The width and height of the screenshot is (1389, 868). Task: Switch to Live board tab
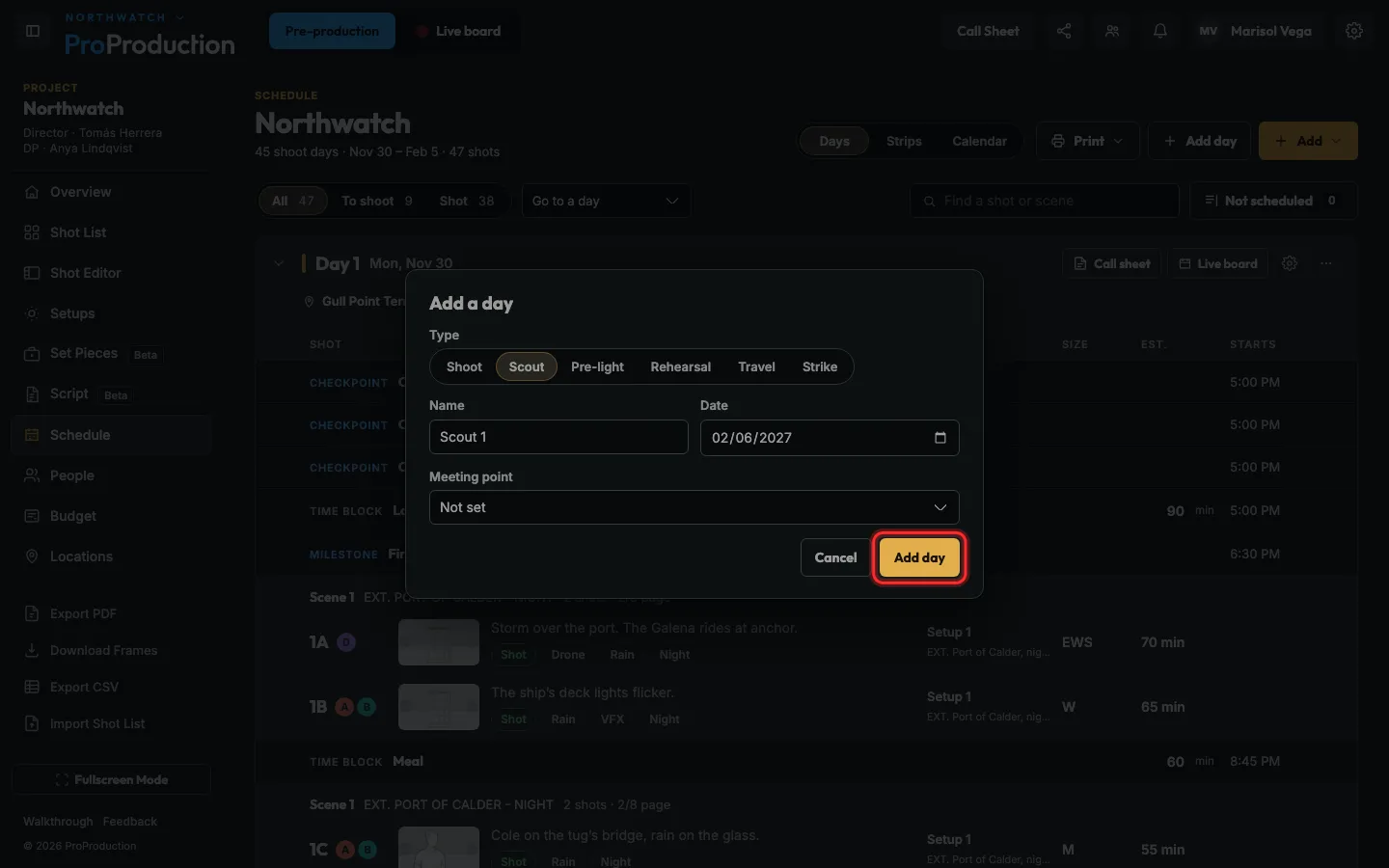click(x=459, y=31)
